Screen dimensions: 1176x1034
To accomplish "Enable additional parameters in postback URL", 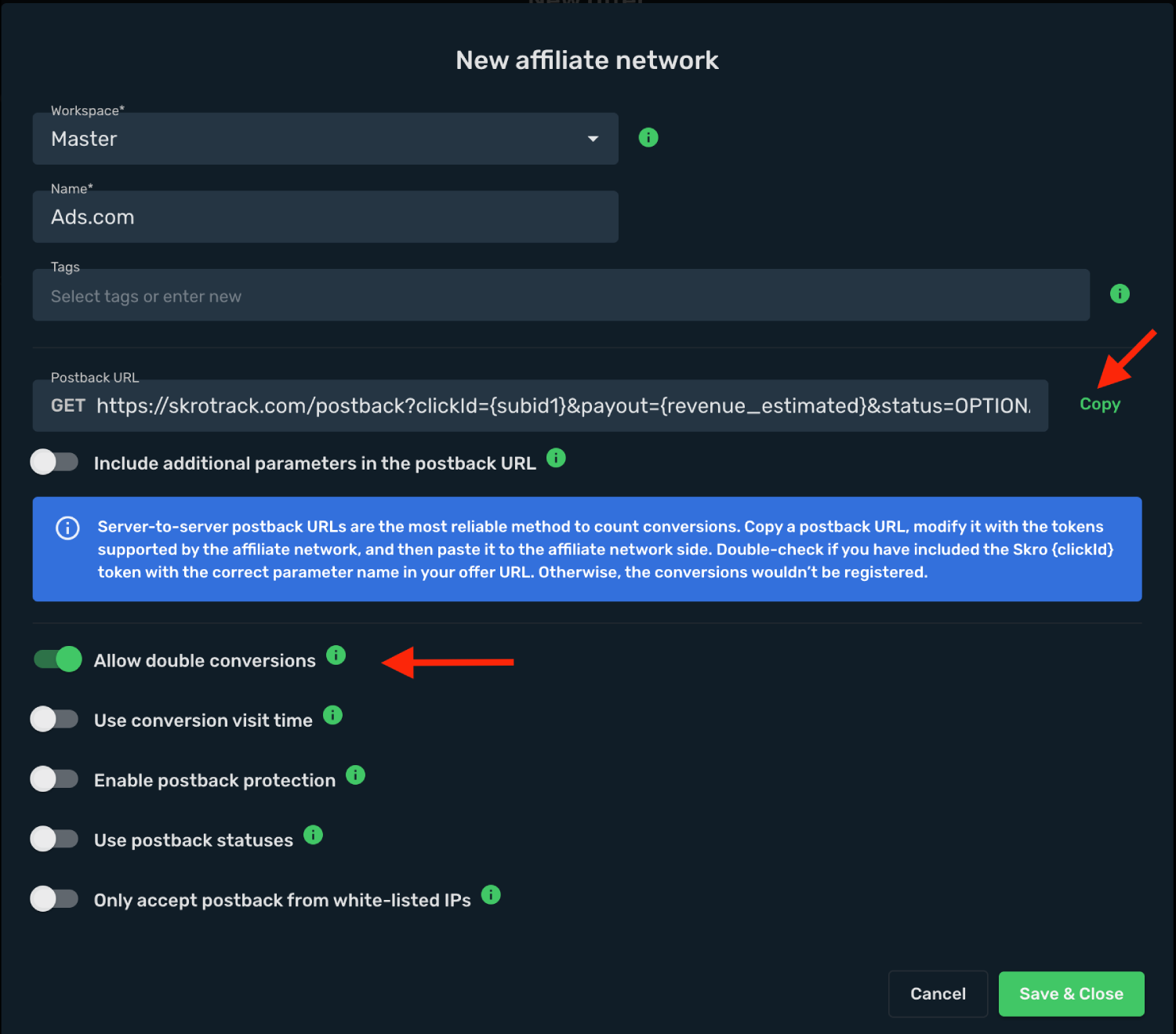I will point(54,463).
